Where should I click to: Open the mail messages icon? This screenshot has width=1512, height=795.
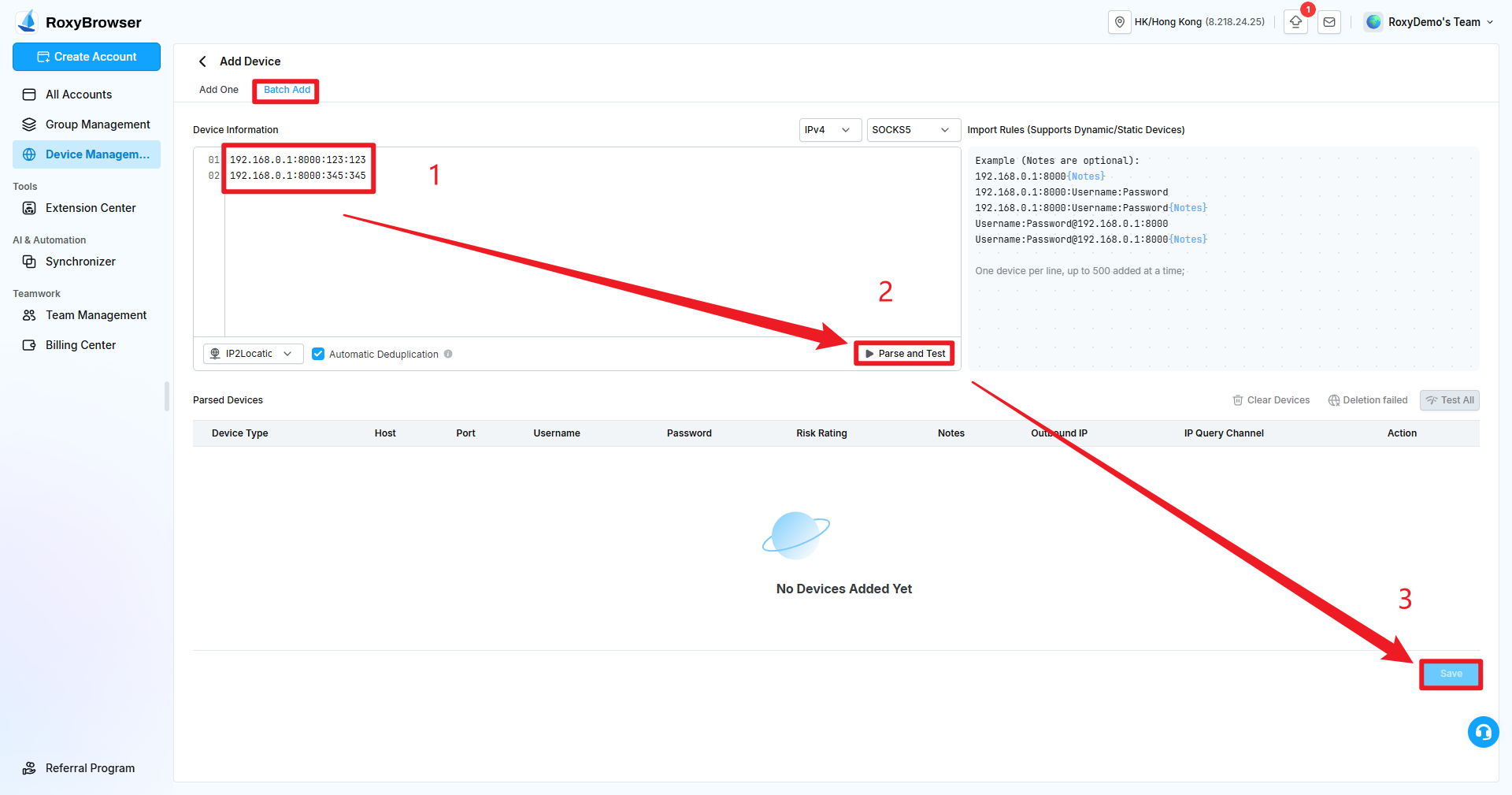[x=1329, y=22]
